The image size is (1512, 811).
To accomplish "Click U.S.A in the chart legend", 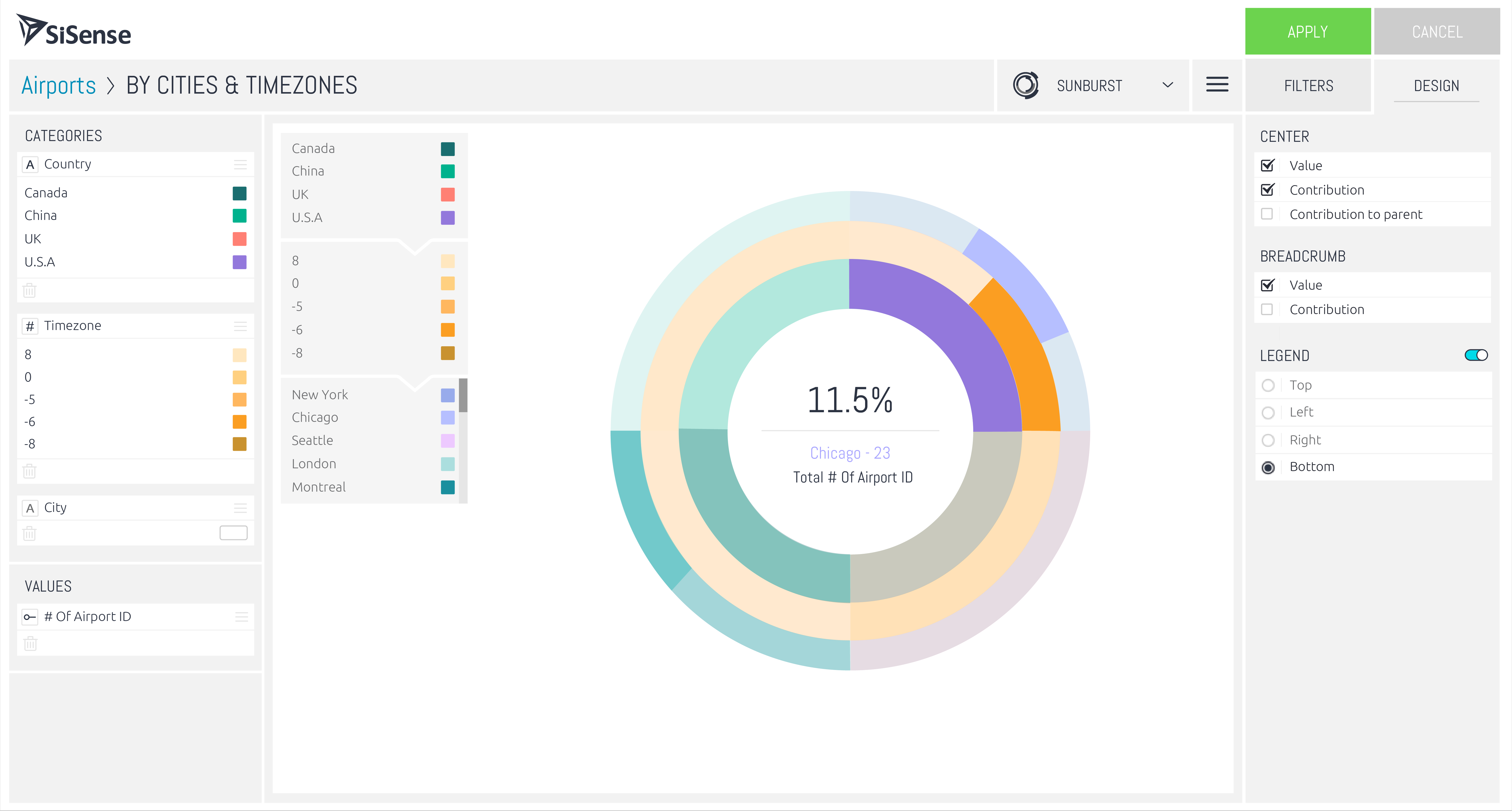I will [307, 218].
